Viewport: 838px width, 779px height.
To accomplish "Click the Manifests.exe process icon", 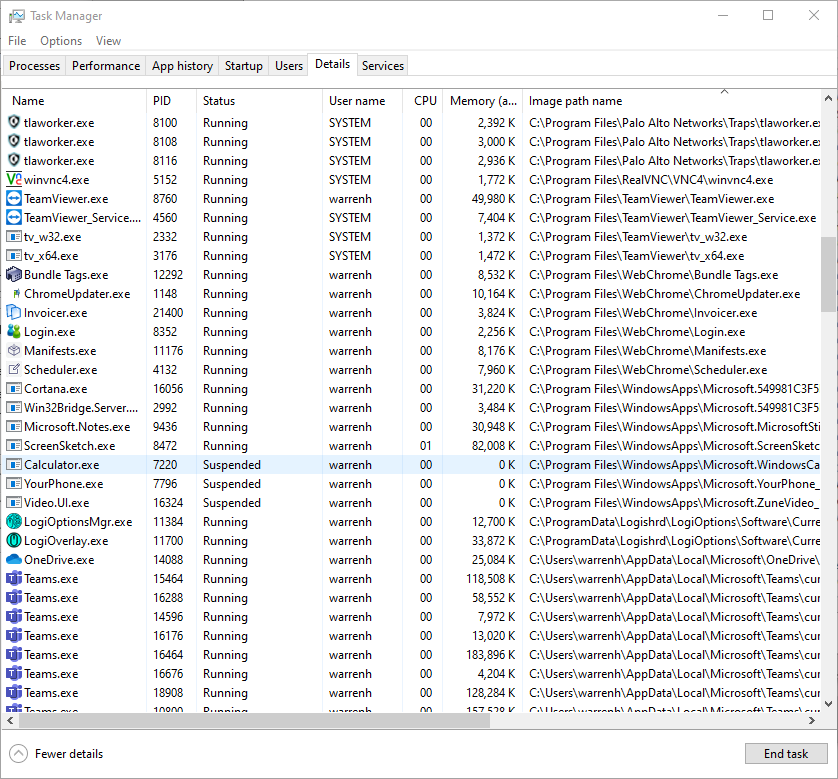I will point(14,350).
